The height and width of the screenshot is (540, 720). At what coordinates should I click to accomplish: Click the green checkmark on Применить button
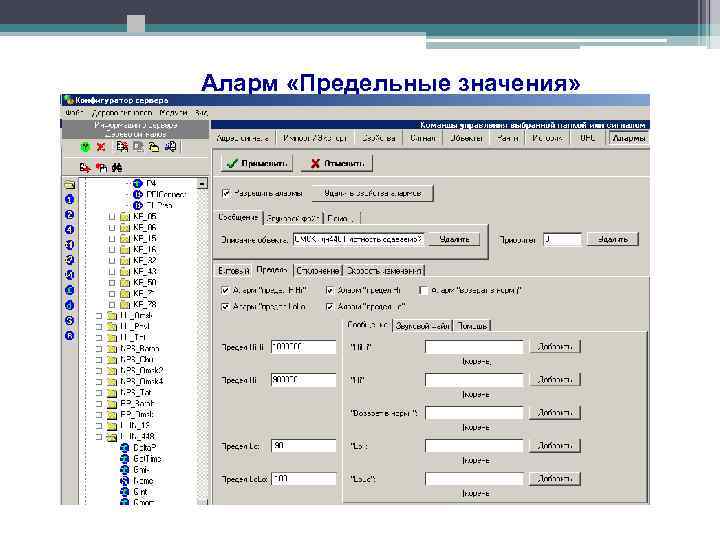coord(232,163)
